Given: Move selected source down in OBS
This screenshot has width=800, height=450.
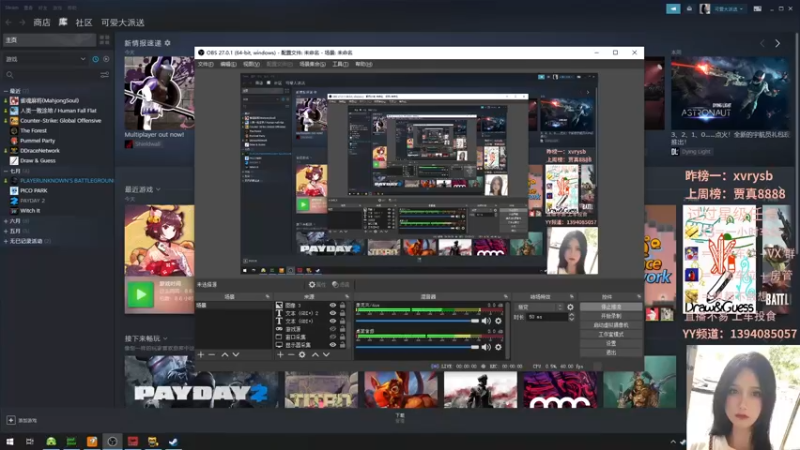Looking at the screenshot, I should click(x=327, y=355).
